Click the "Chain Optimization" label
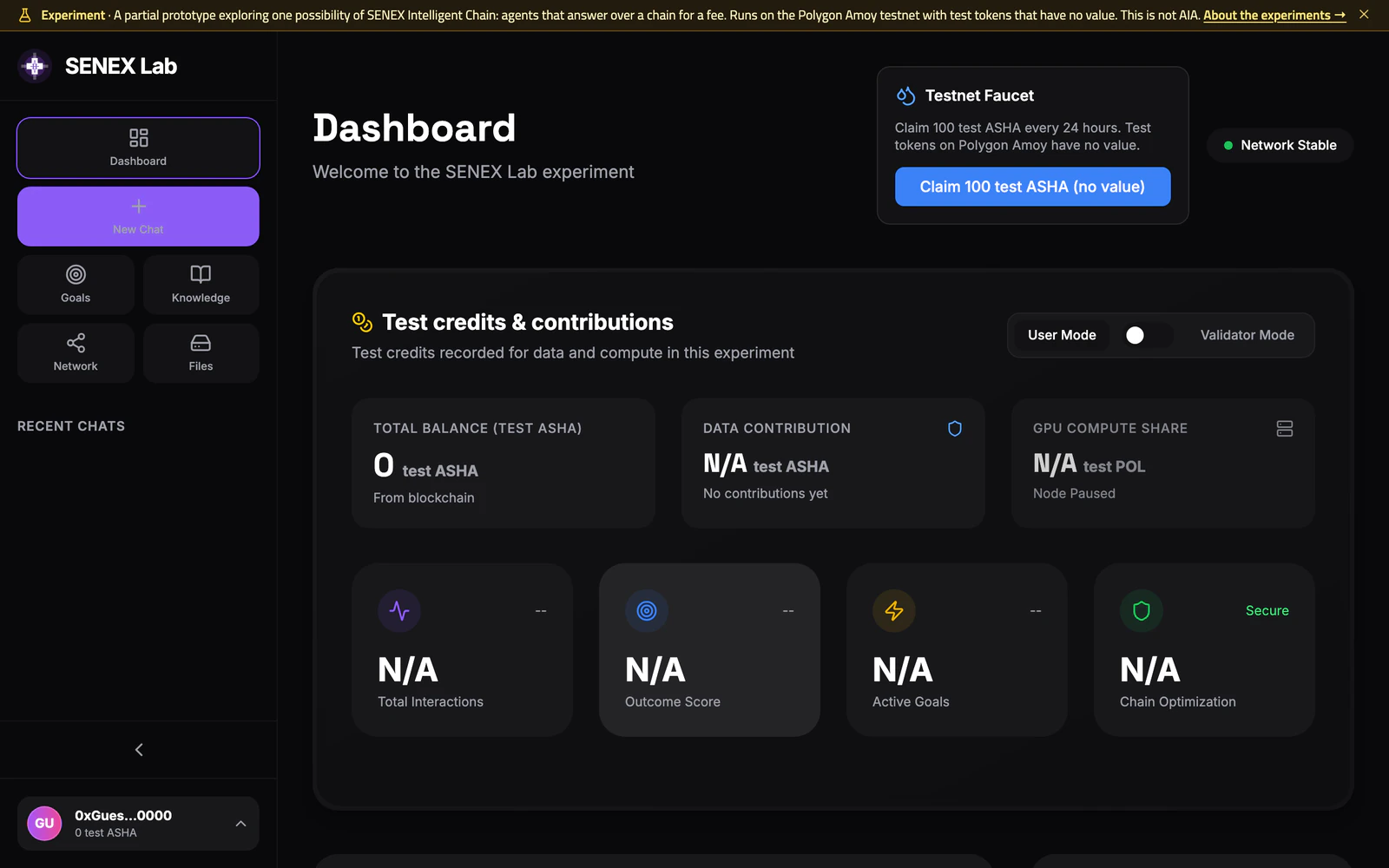This screenshot has width=1389, height=868. (x=1177, y=701)
